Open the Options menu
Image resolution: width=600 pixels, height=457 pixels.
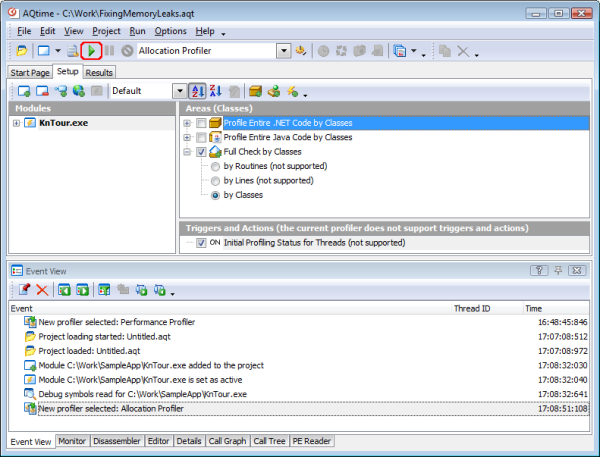pyautogui.click(x=171, y=31)
